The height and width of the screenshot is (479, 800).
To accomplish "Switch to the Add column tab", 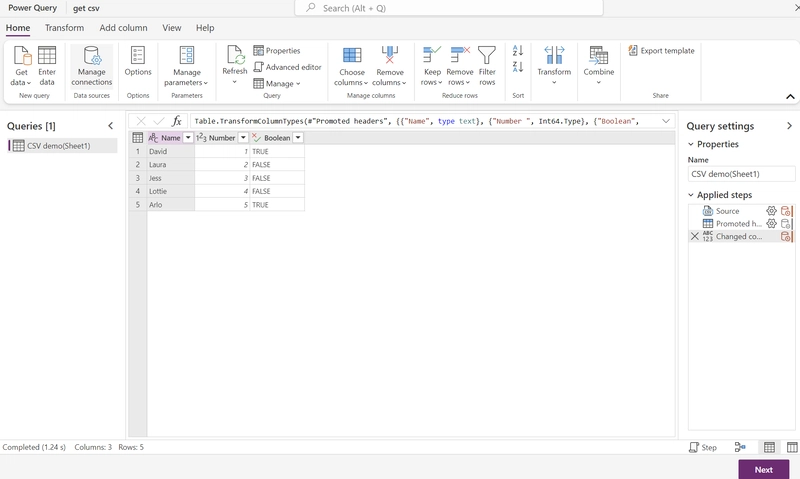I will pos(123,28).
